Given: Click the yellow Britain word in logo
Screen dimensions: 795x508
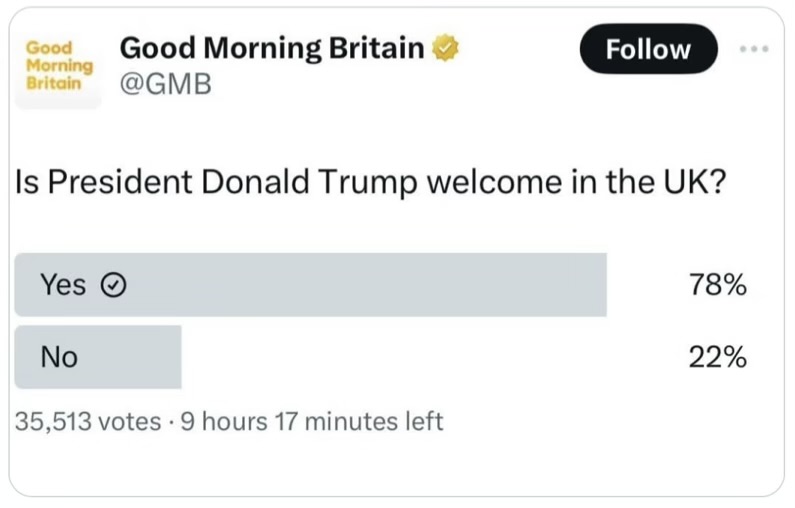Looking at the screenshot, I should click(54, 83).
